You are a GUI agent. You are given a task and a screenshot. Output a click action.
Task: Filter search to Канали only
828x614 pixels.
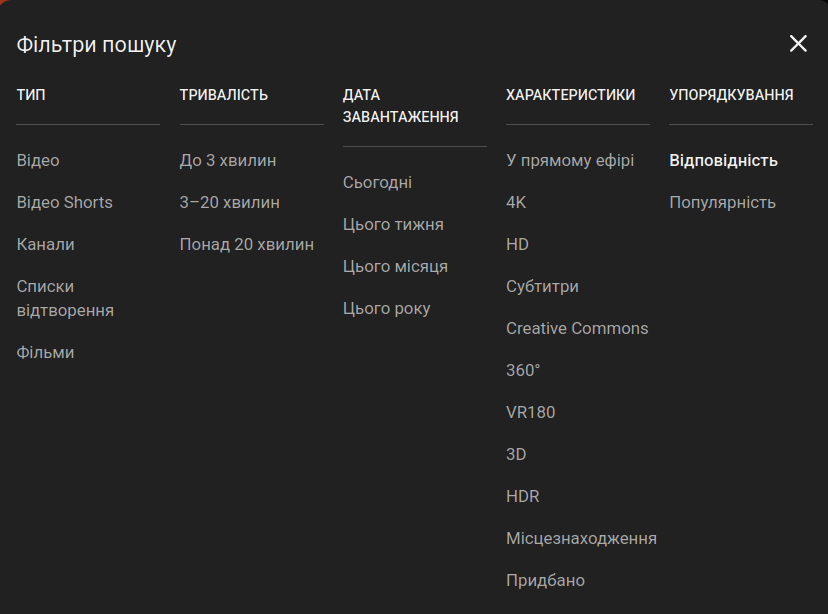tap(45, 245)
